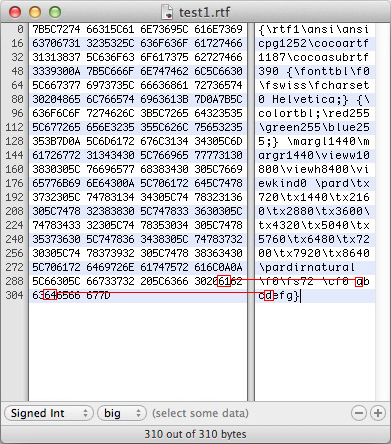Click the test1.rtf document proxy icon
391x444 pixels.
coord(167,12)
